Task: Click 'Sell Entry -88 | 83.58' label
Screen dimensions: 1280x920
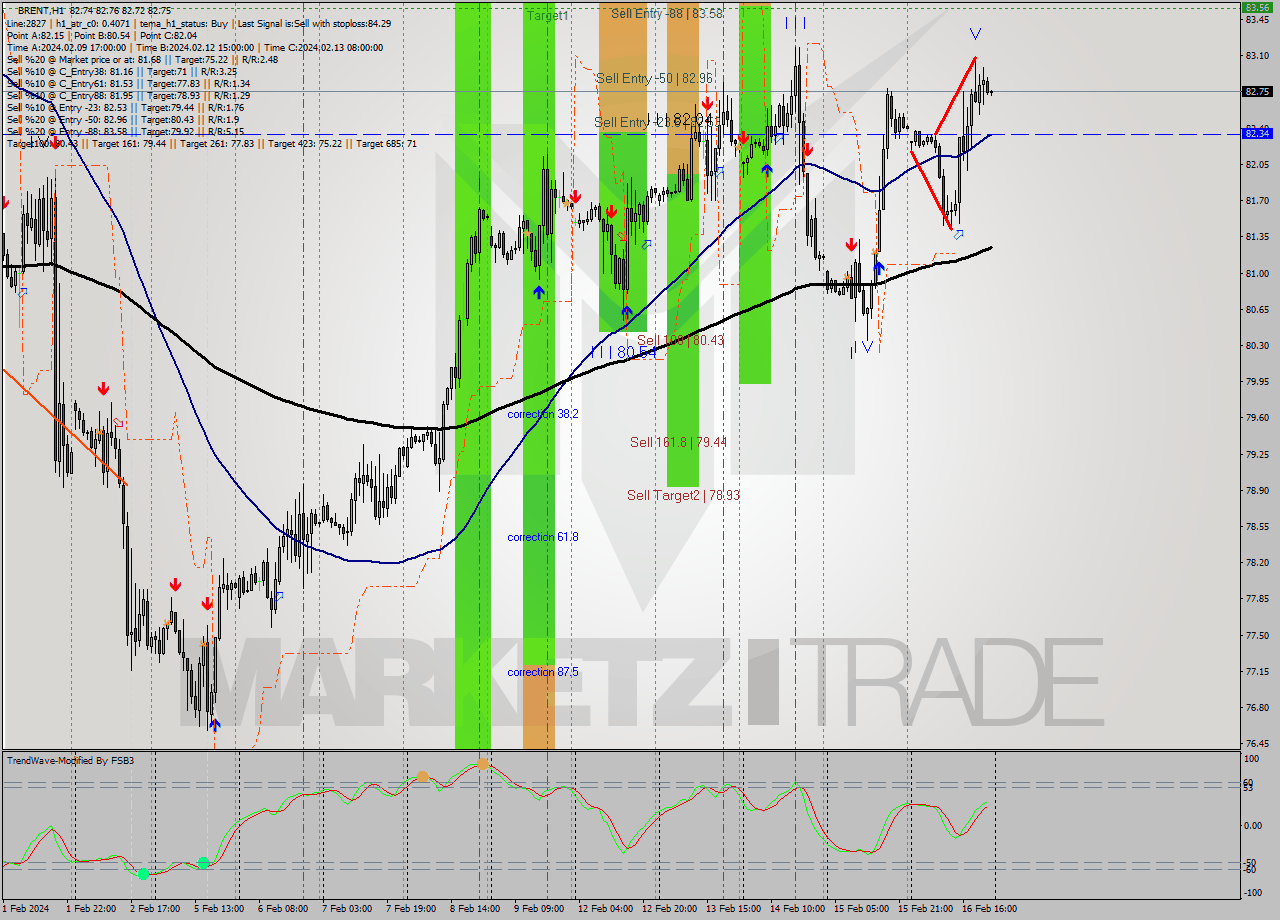Action: [666, 14]
